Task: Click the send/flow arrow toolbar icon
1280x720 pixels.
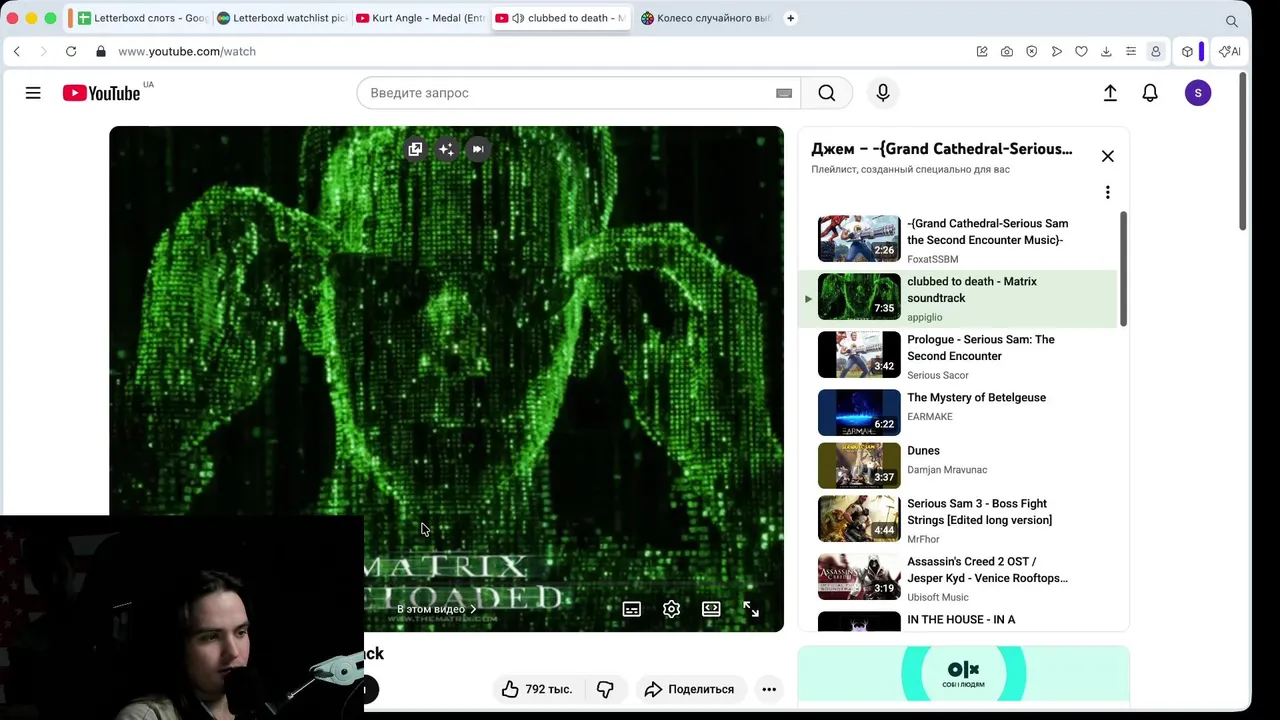Action: [x=1057, y=51]
